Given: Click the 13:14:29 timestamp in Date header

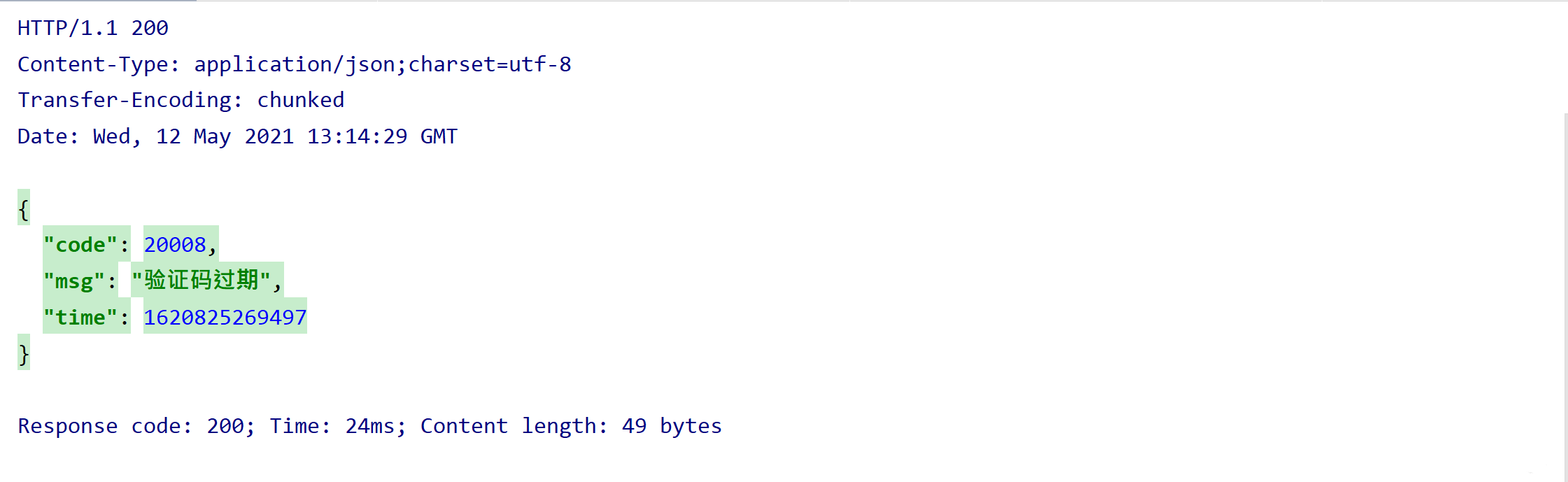Looking at the screenshot, I should (357, 136).
